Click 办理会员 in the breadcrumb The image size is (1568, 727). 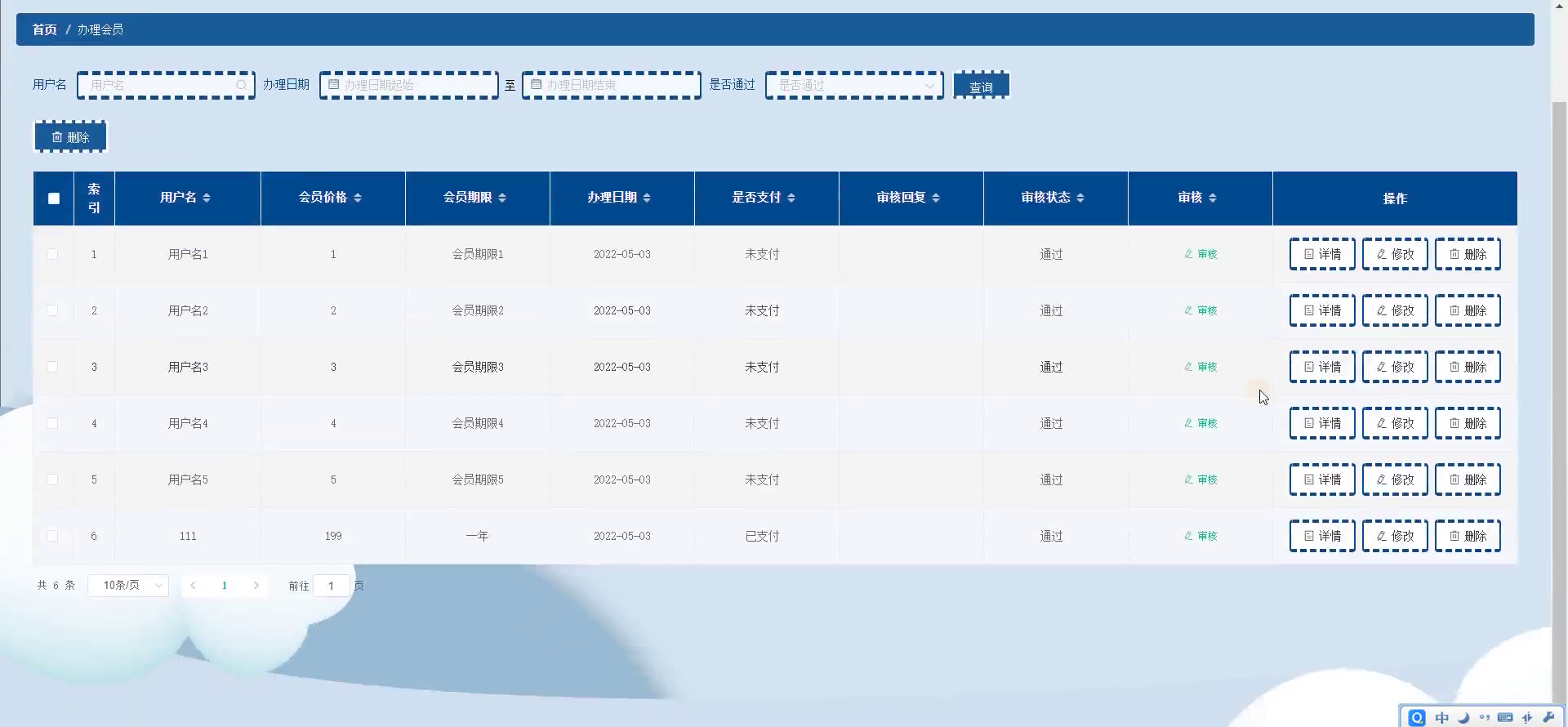[100, 29]
